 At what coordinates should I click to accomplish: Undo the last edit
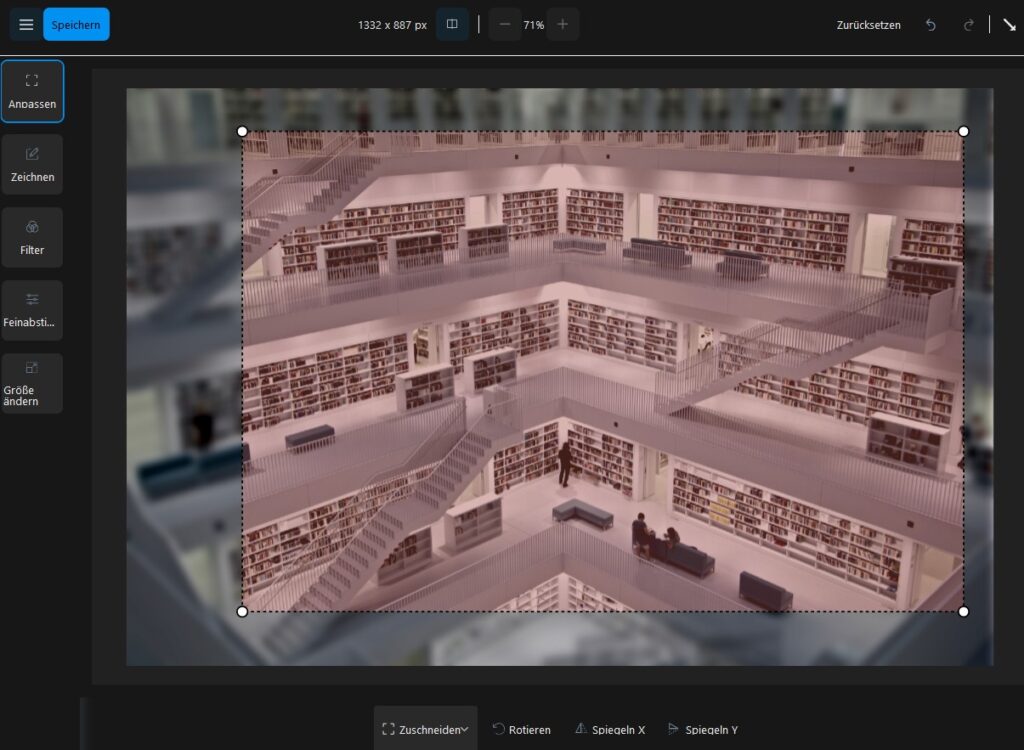(931, 25)
